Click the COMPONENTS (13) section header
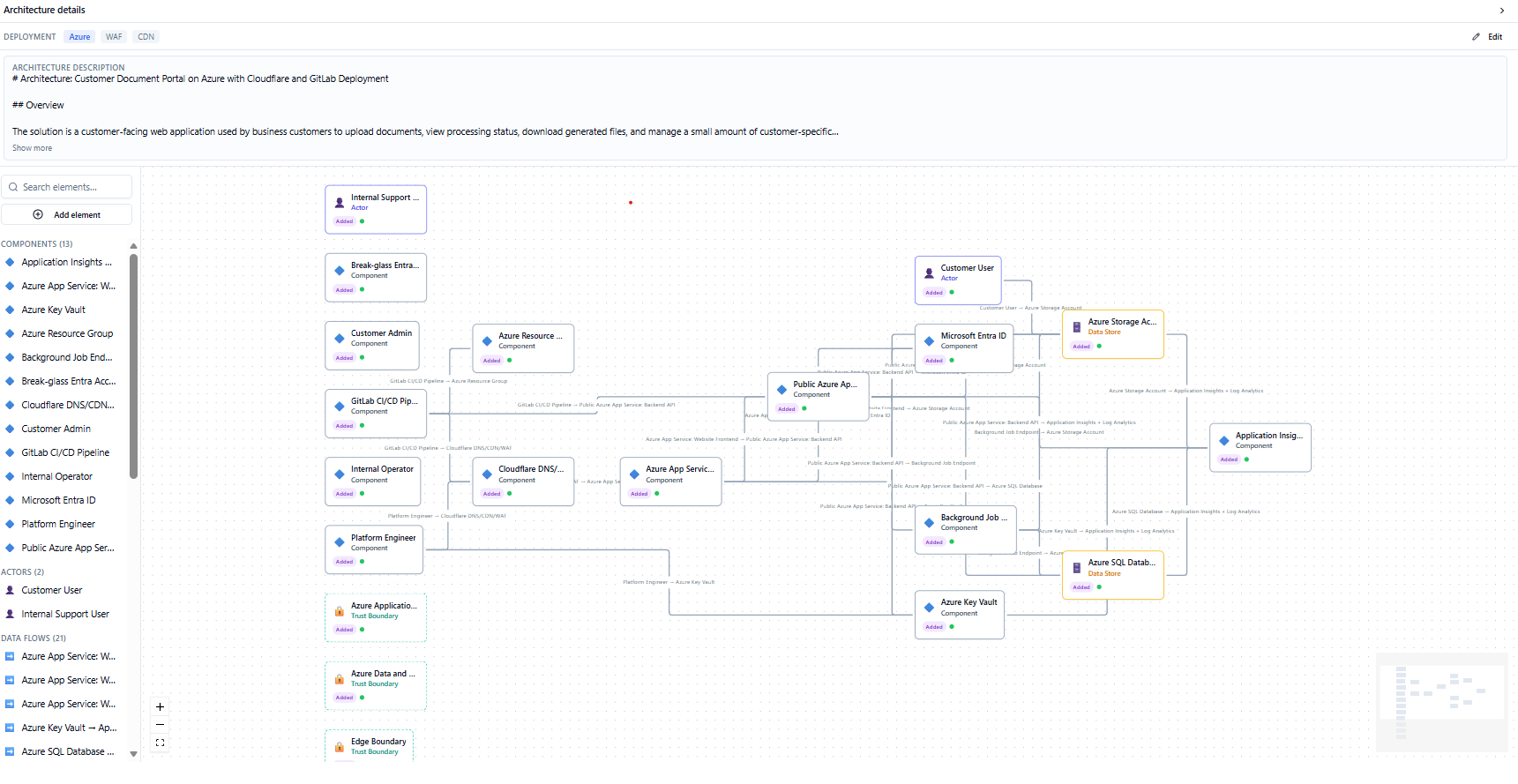This screenshot has height=784, width=1518. 37,244
